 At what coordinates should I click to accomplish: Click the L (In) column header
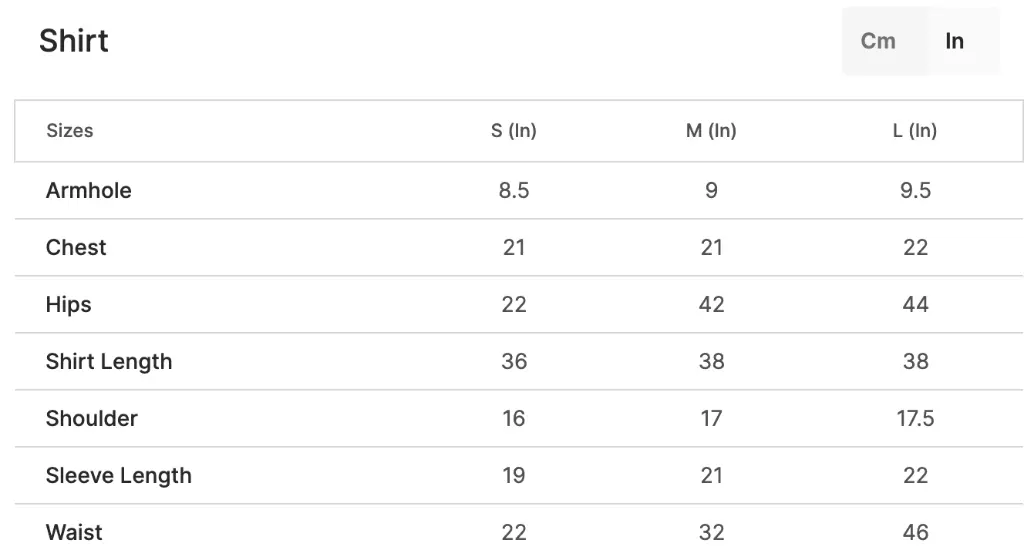pyautogui.click(x=915, y=131)
